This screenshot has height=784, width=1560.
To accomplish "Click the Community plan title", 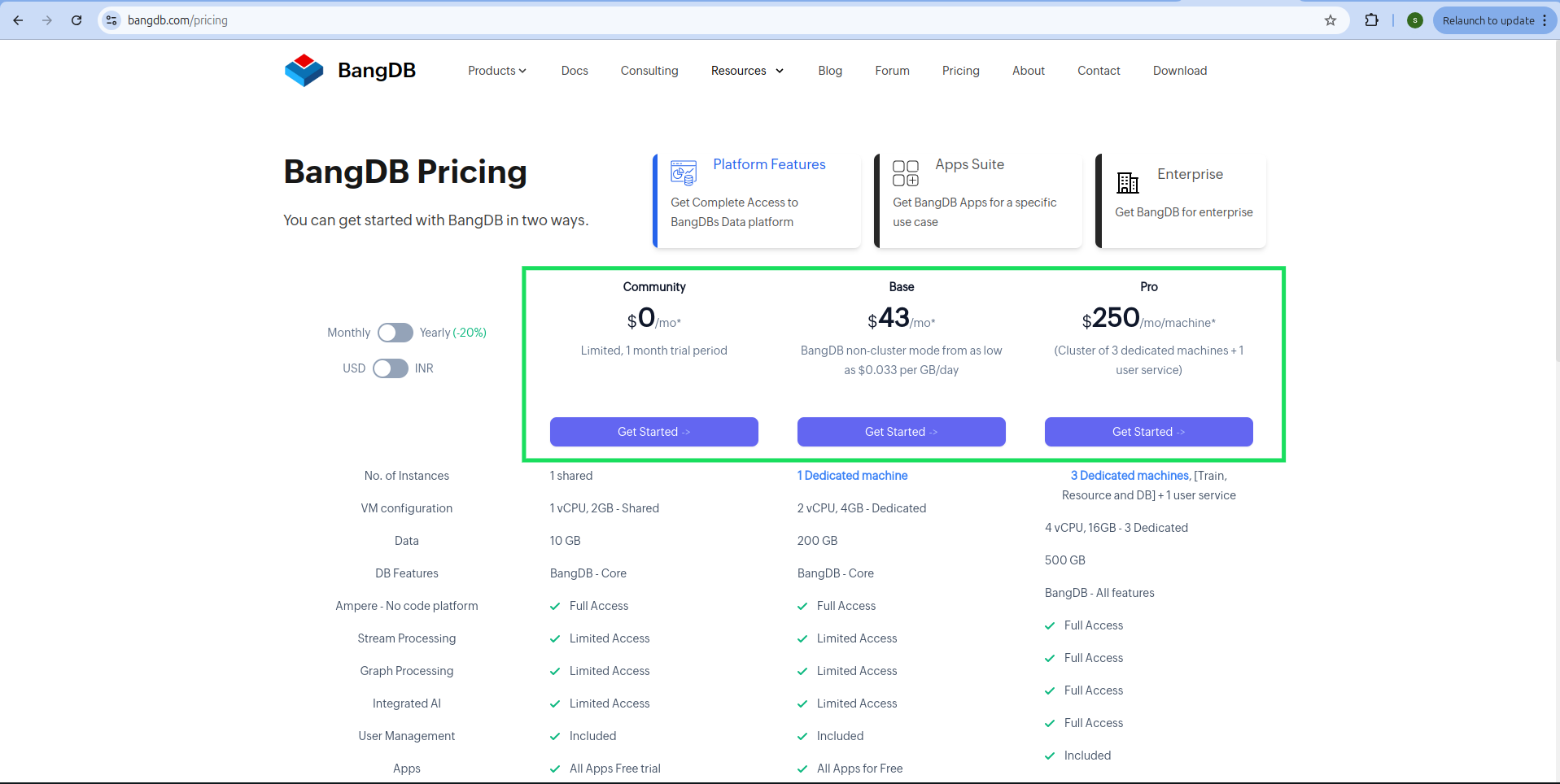I will [x=654, y=287].
